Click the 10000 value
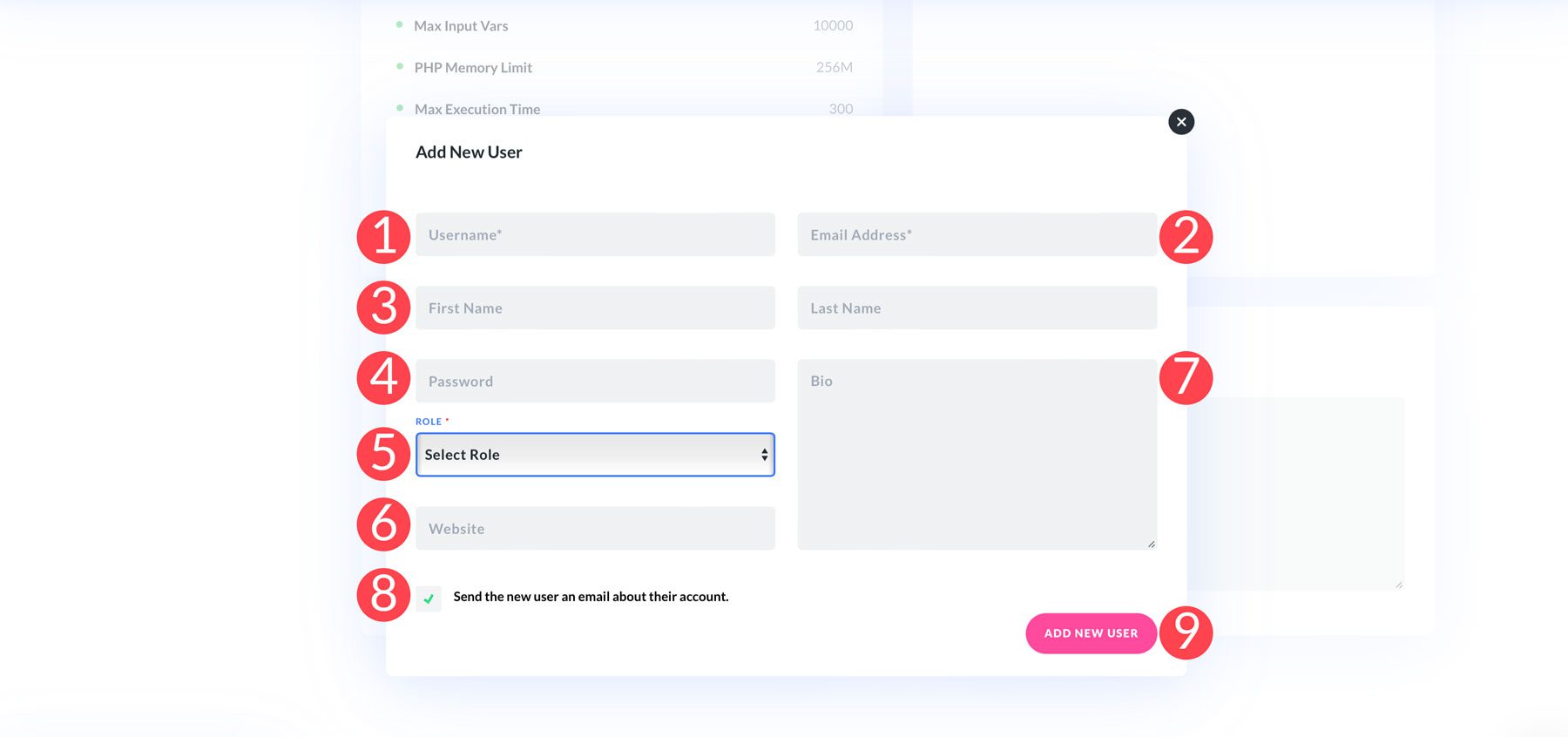The image size is (1568, 737). click(833, 25)
